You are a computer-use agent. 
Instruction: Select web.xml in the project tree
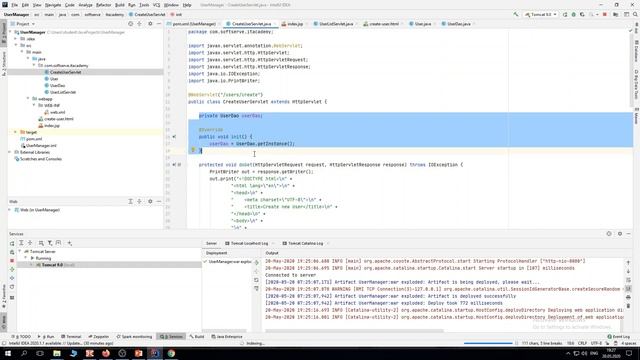(57, 112)
